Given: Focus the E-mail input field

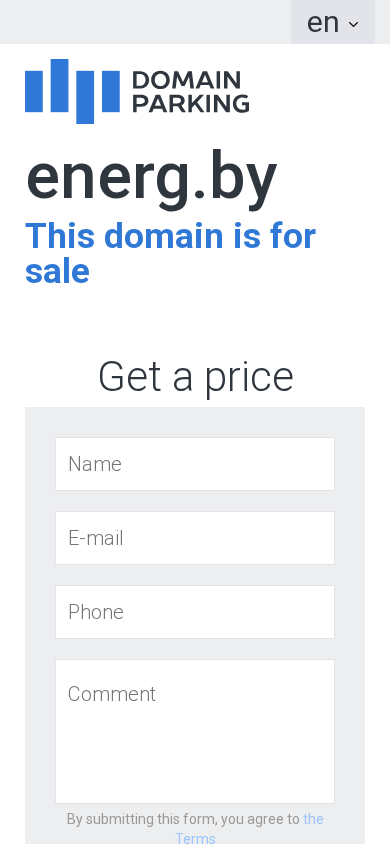Looking at the screenshot, I should [x=195, y=538].
